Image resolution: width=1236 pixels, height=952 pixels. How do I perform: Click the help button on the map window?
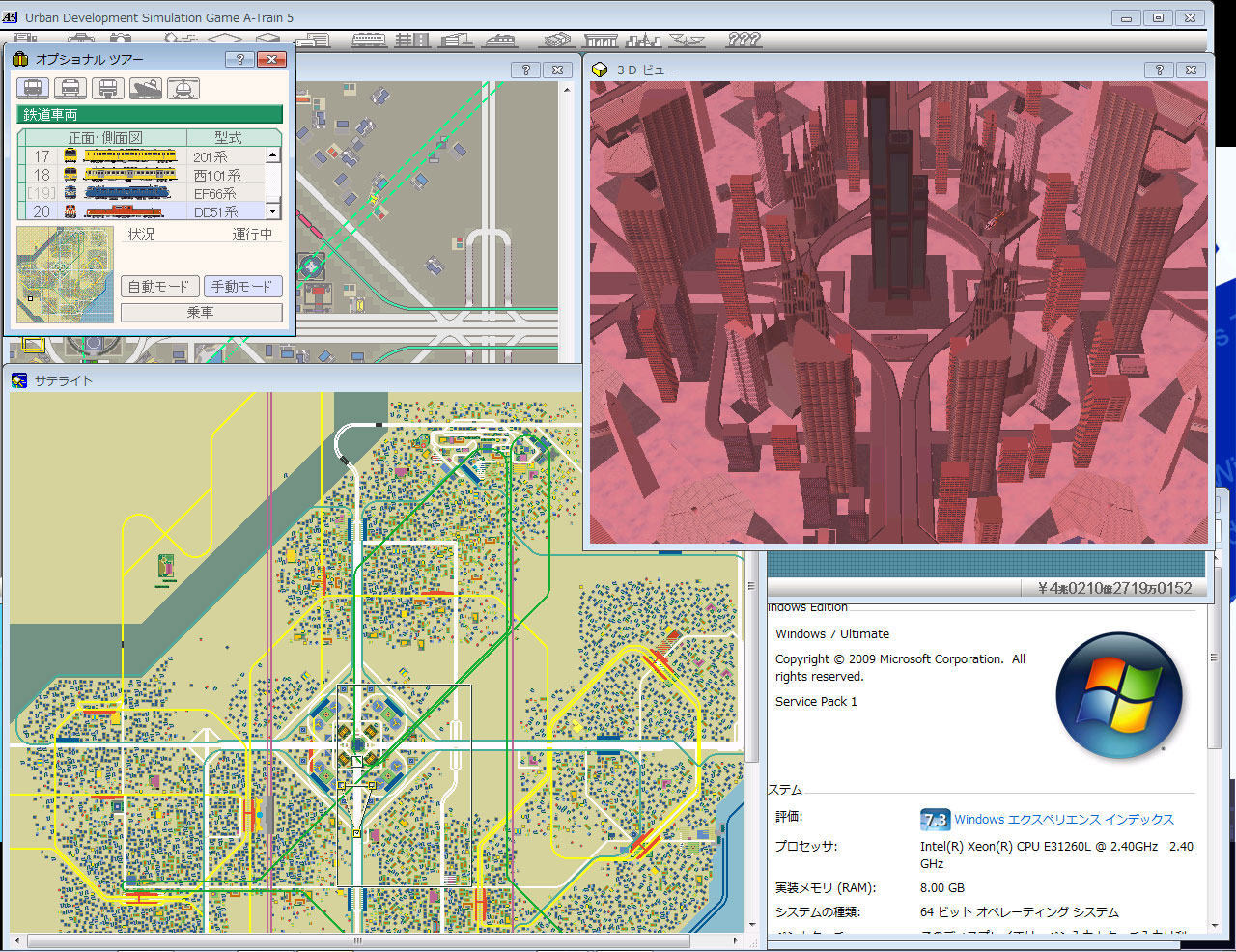(525, 70)
